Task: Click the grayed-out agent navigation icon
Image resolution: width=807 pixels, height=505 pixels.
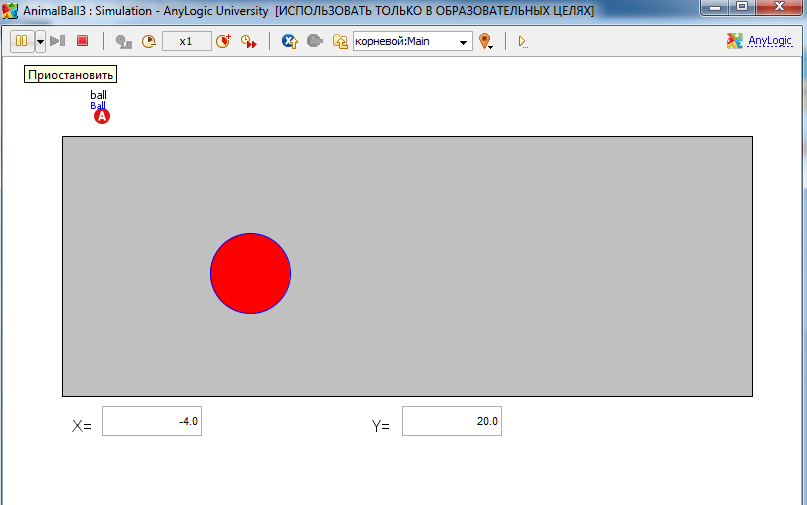Action: click(x=314, y=41)
